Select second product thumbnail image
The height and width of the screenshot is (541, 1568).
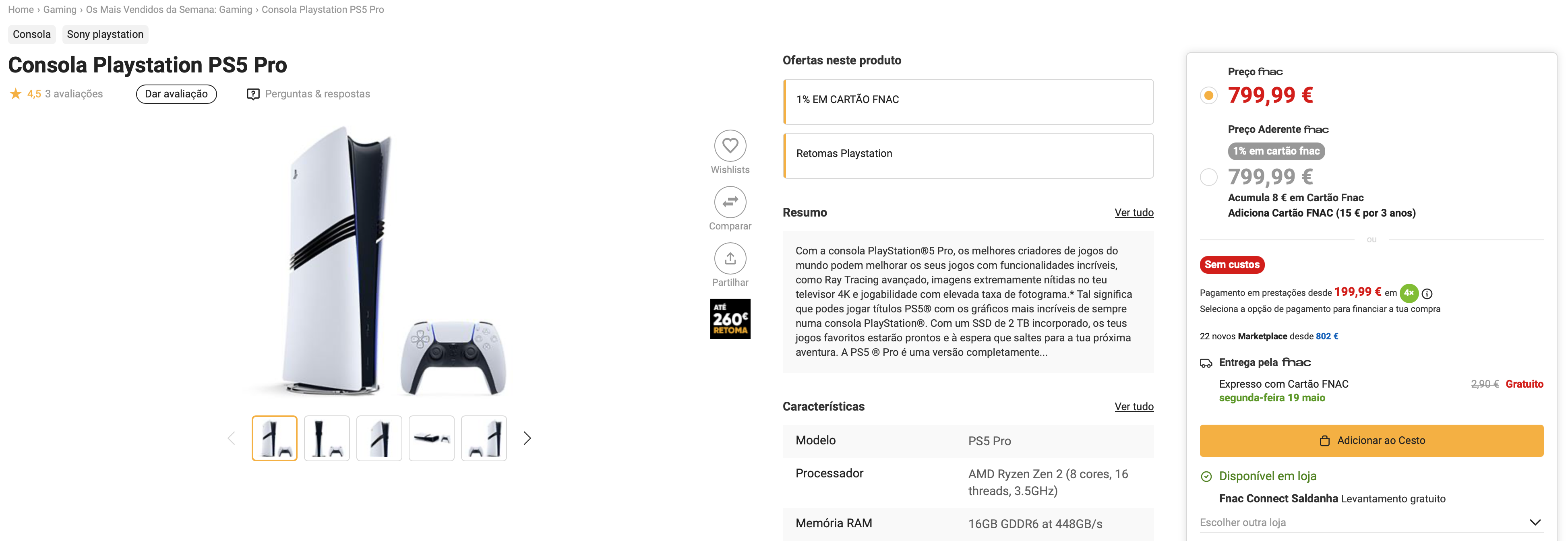tap(327, 438)
